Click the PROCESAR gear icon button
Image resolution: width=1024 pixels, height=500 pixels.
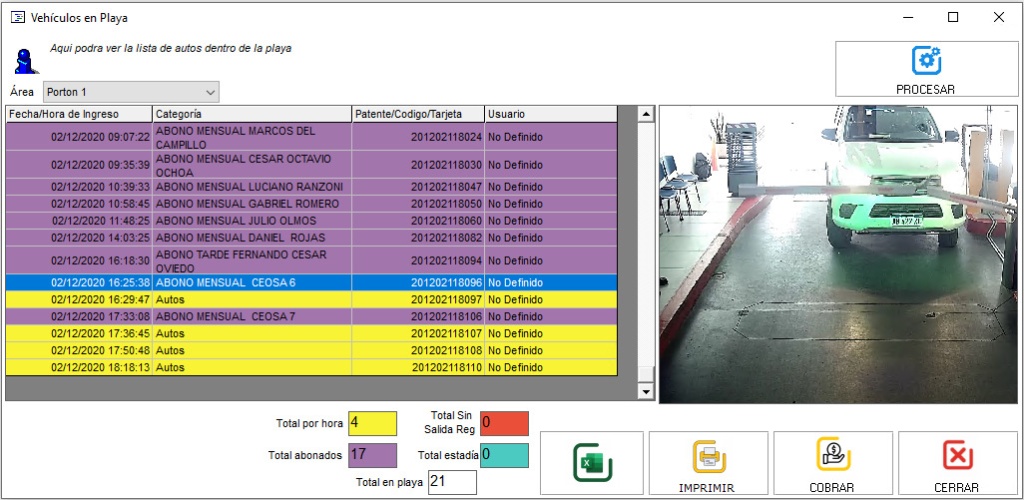click(x=926, y=61)
